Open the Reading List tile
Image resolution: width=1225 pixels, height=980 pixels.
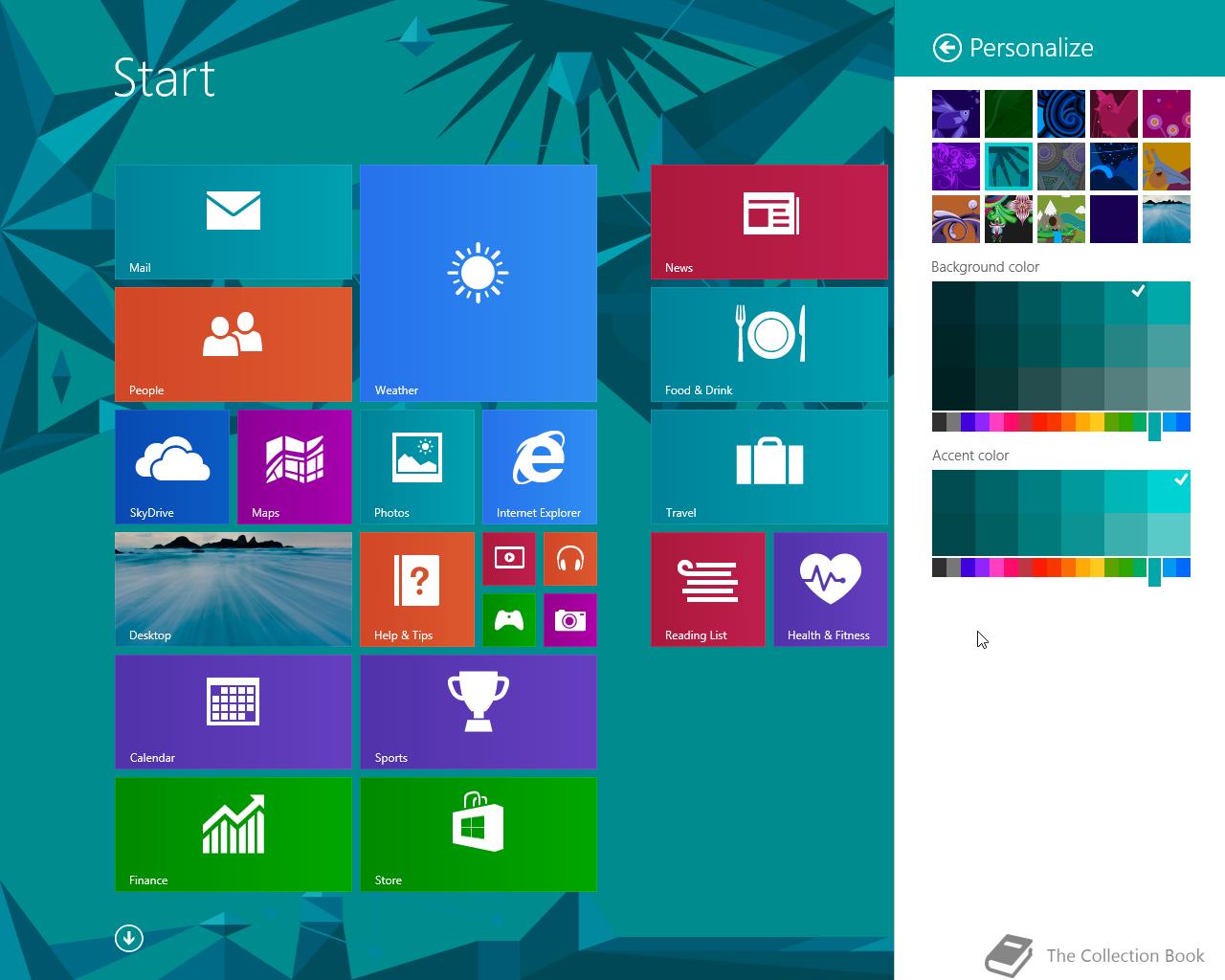pyautogui.click(x=708, y=590)
